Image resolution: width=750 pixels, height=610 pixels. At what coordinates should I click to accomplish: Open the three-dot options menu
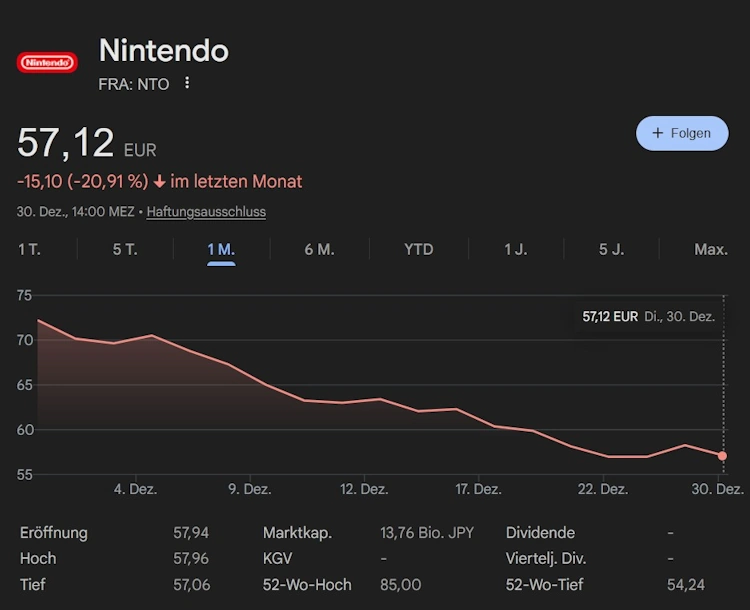coord(187,84)
